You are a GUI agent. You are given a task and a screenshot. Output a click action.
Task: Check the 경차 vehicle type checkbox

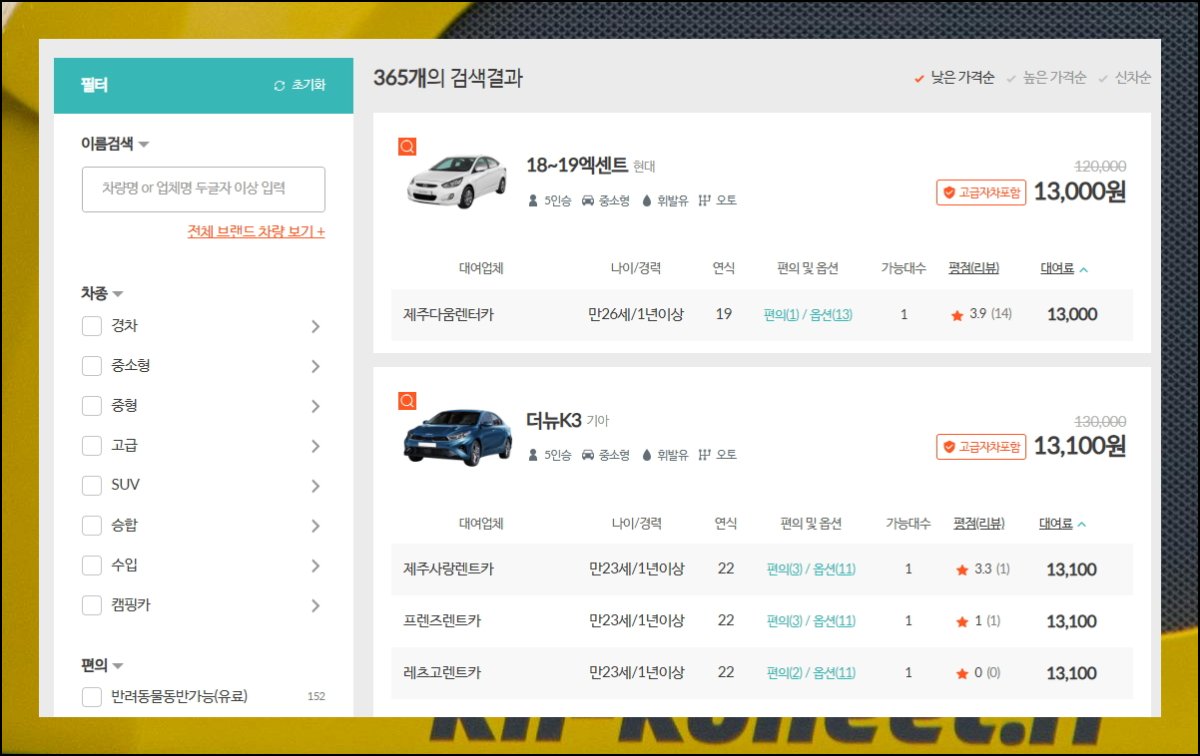[92, 326]
